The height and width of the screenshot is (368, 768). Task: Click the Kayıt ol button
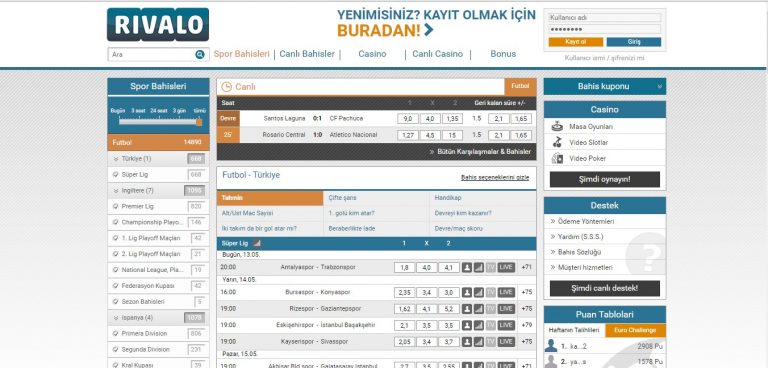[576, 42]
